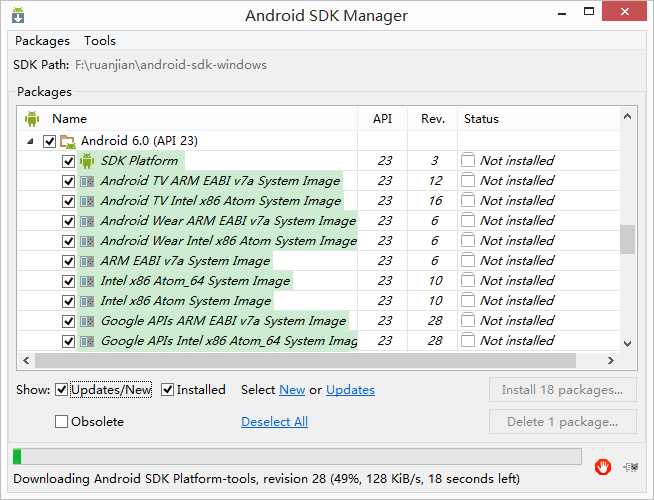654x500 pixels.
Task: Click the Android TV Intel x86 Atom image icon
Action: (x=87, y=201)
